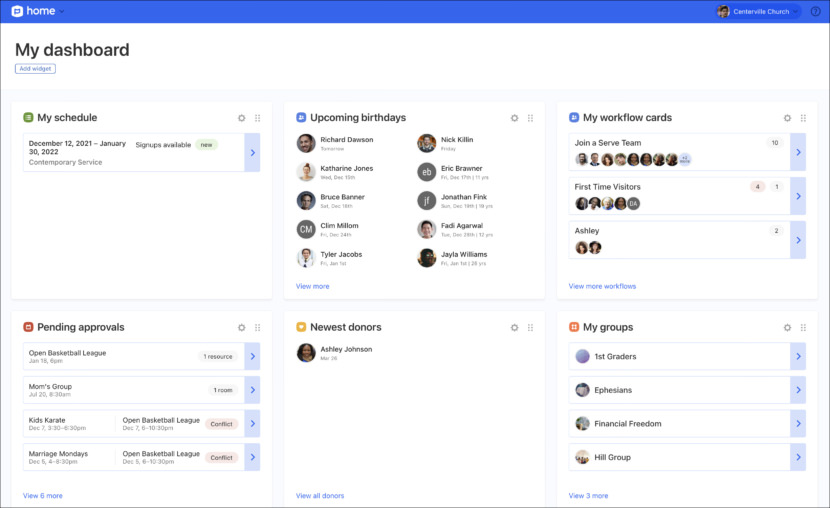
Task: Open My workflow cards widget settings gear
Action: pyautogui.click(x=787, y=118)
